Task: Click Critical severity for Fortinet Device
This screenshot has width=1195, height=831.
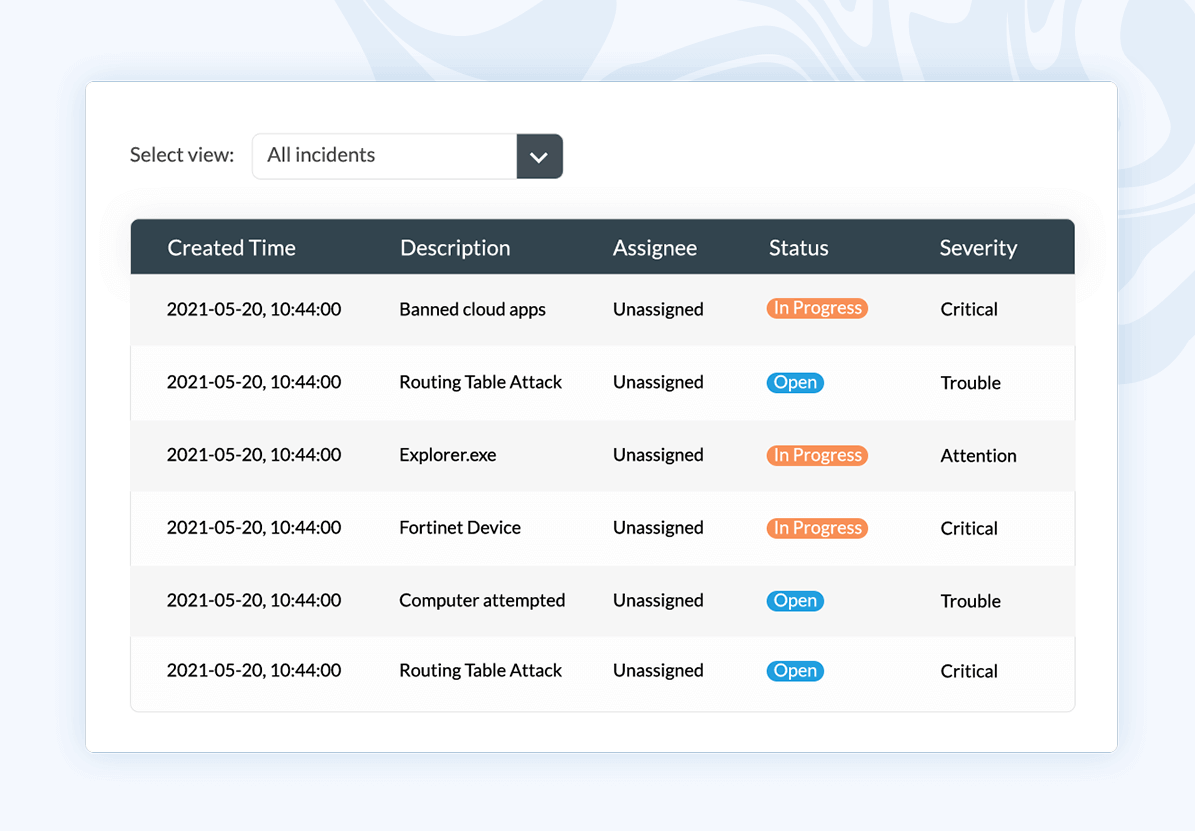Action: pos(969,528)
